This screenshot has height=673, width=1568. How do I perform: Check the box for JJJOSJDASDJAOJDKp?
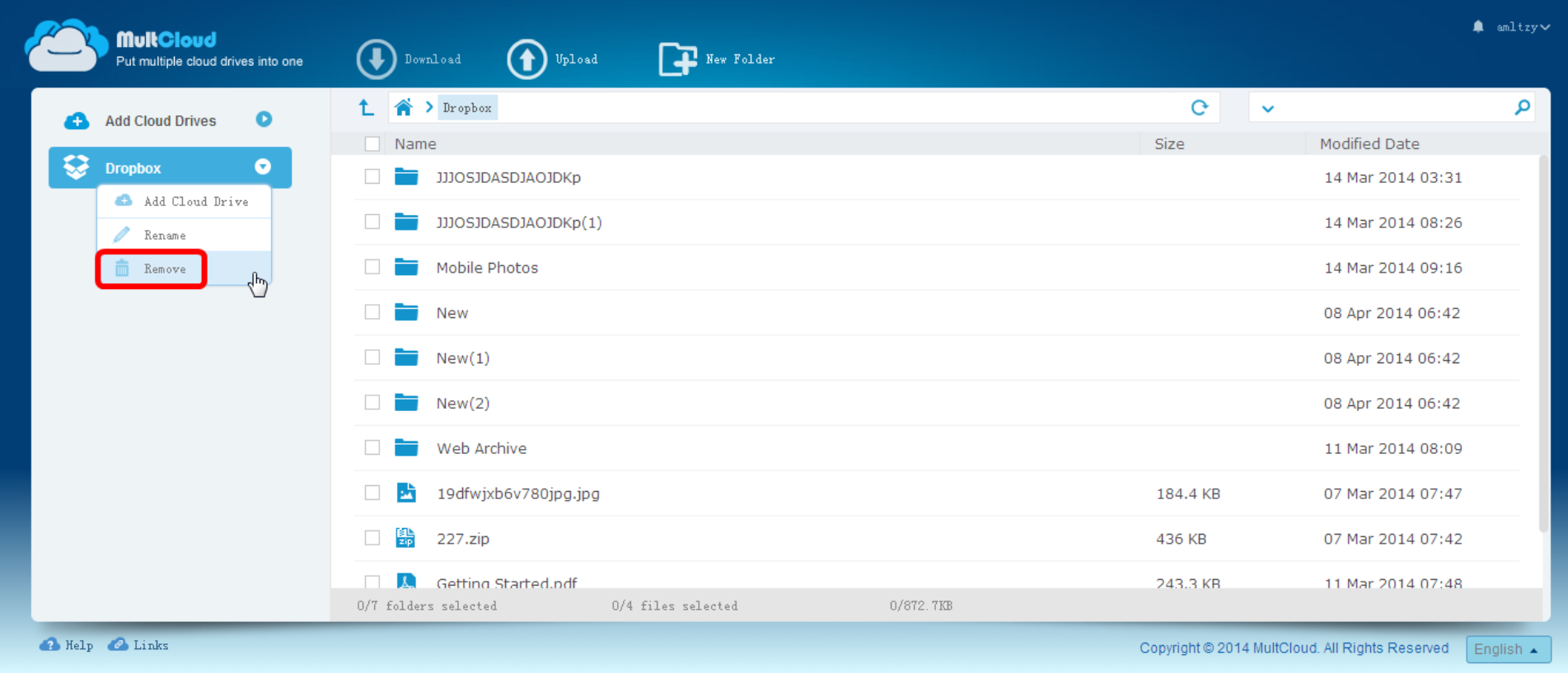point(372,177)
